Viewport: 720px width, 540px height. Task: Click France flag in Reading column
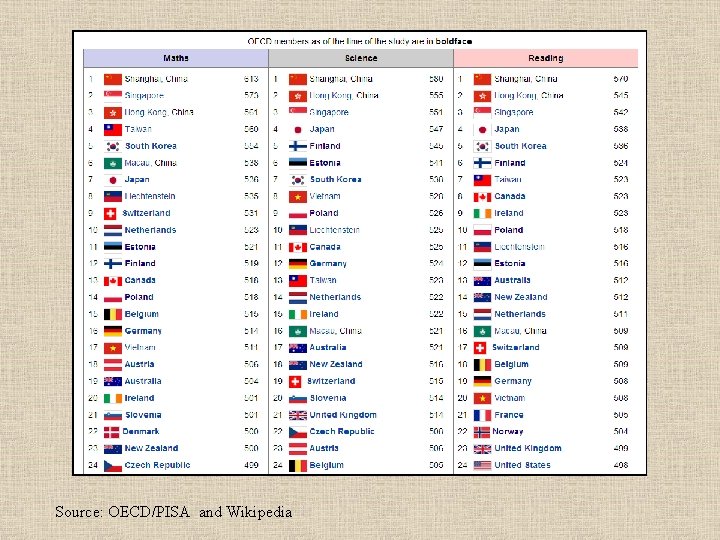[x=482, y=415]
